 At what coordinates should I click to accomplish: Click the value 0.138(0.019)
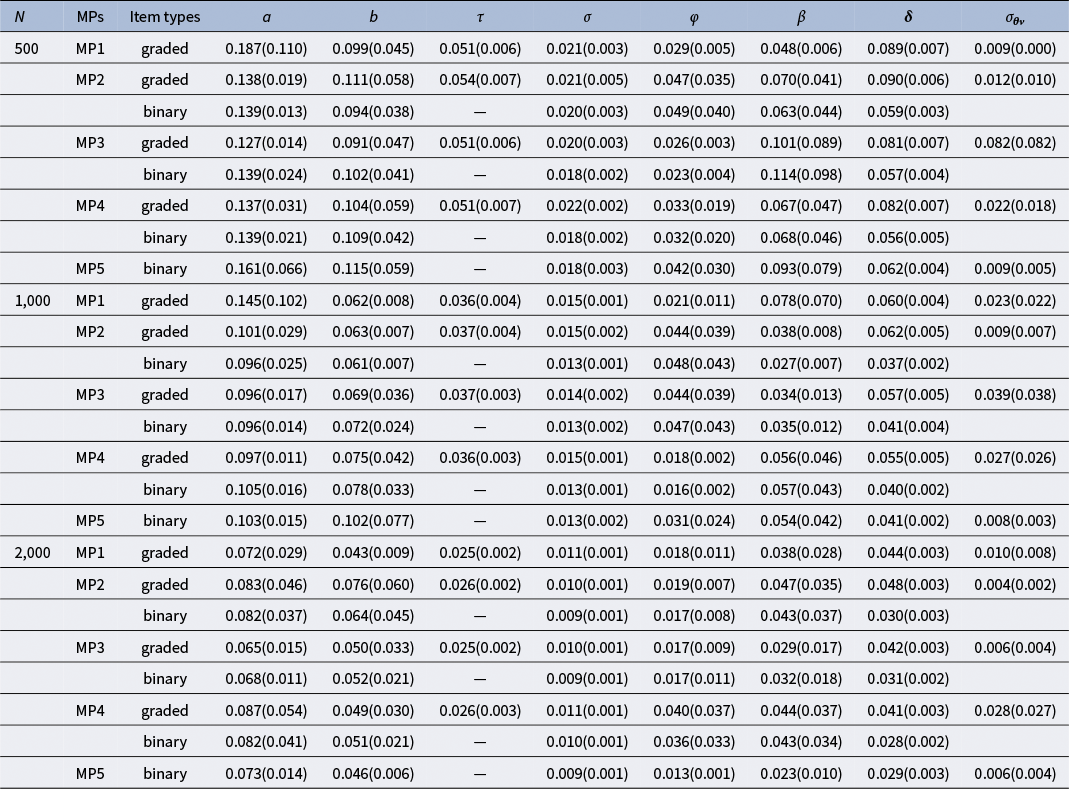(267, 80)
